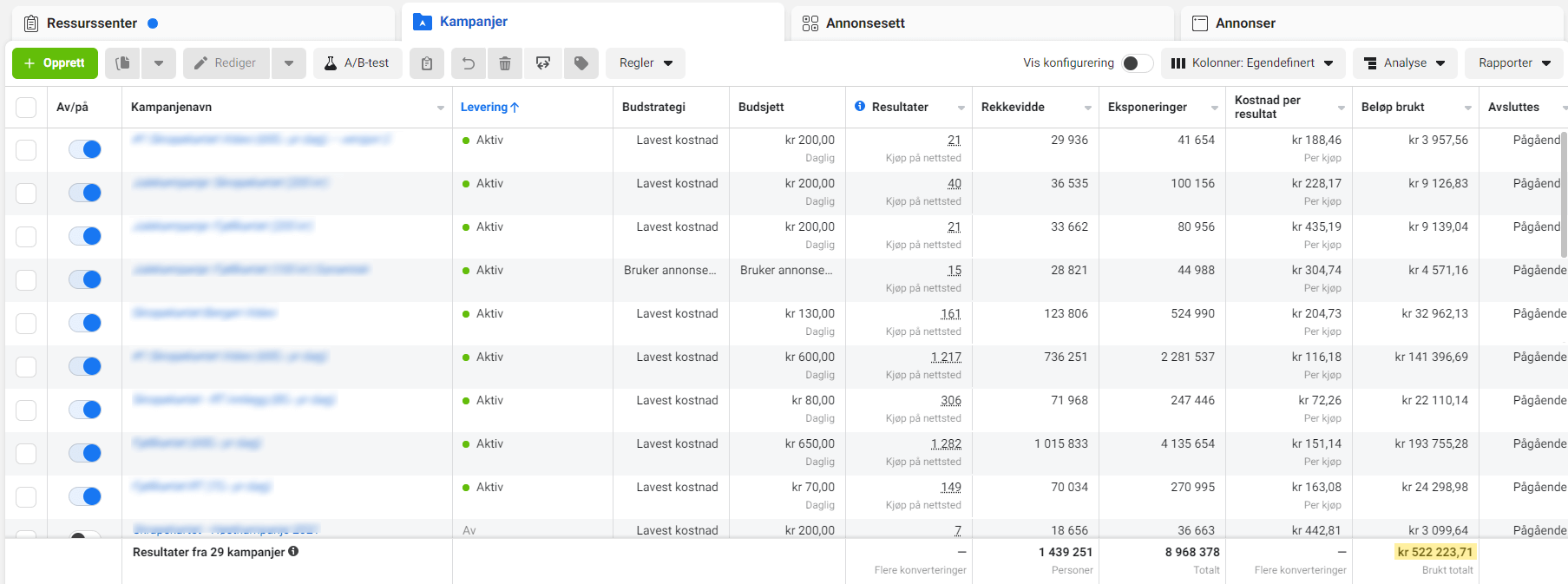1568x584 pixels.
Task: Turn off campaign with kr 600,00 budget
Action: coord(85,366)
